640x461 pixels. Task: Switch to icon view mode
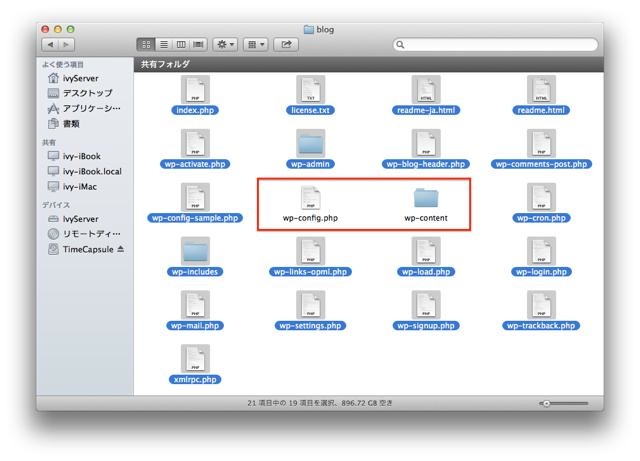146,45
